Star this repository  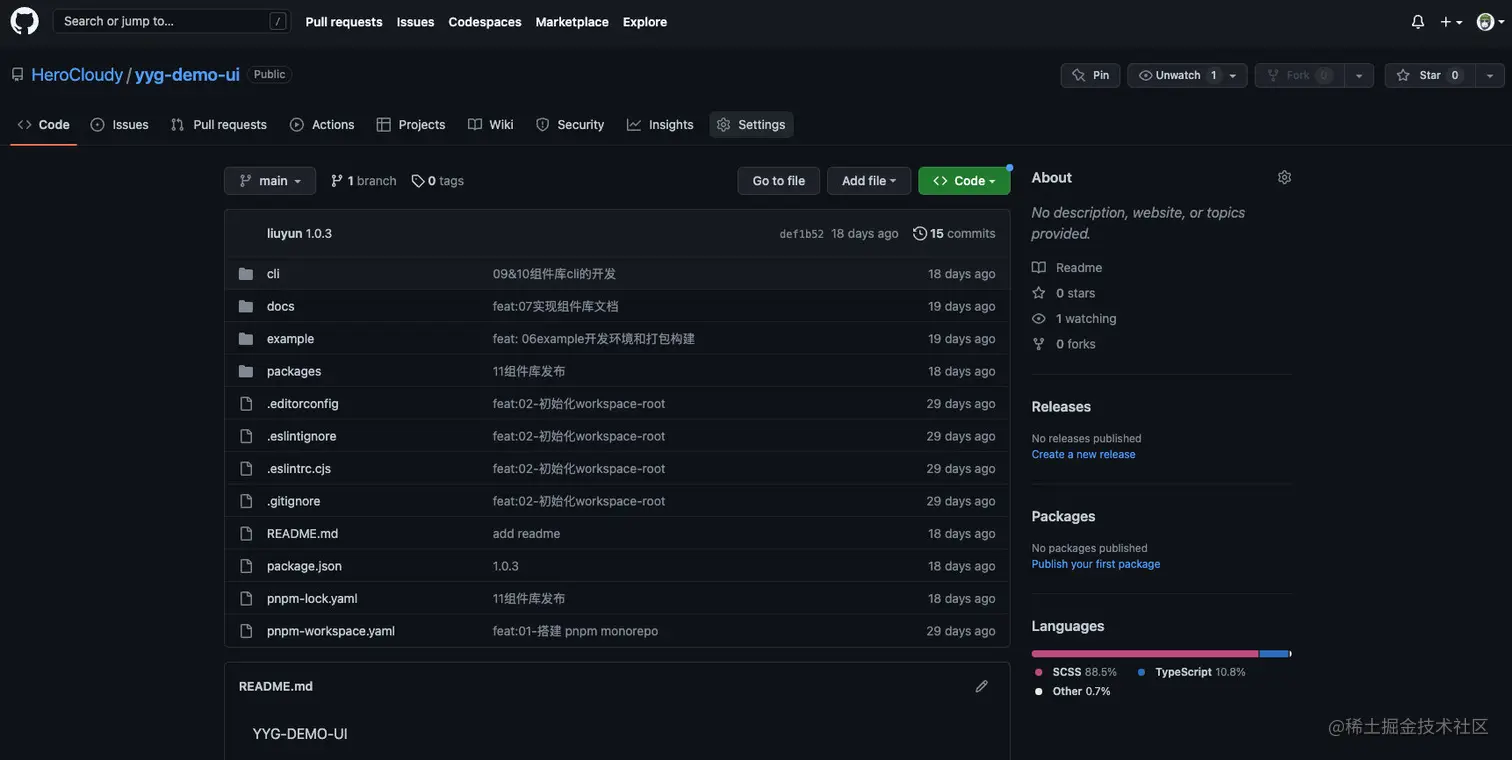1430,75
